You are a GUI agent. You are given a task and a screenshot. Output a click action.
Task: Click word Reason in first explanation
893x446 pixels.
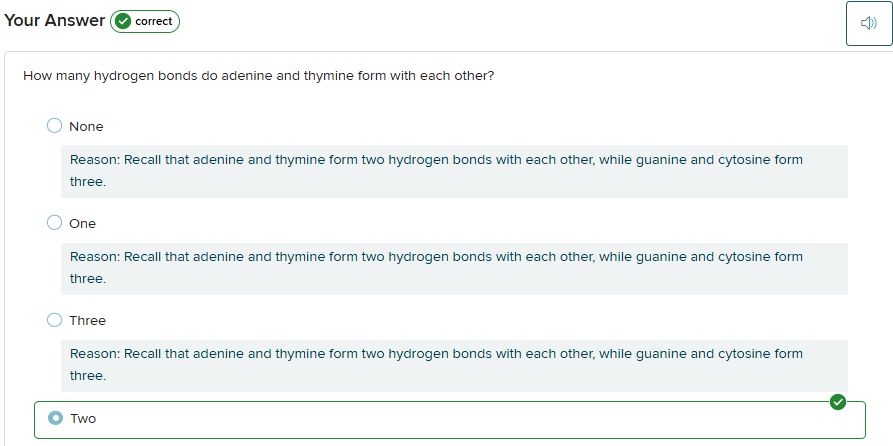pyautogui.click(x=94, y=160)
